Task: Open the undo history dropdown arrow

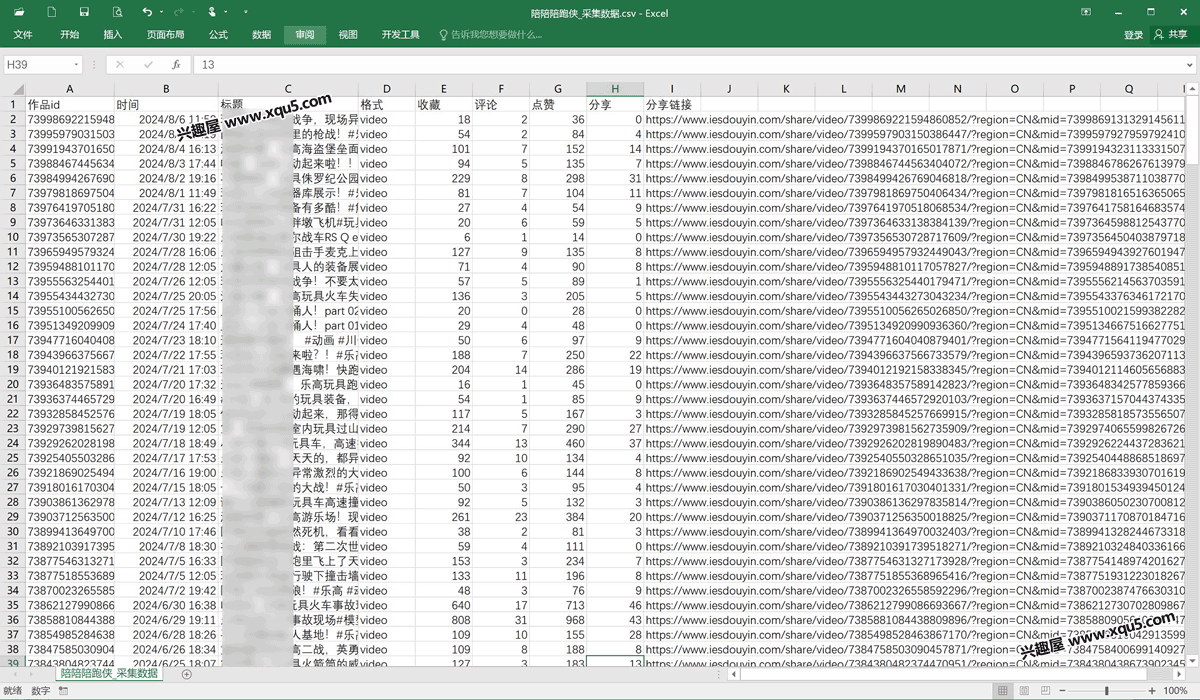Action: (161, 13)
